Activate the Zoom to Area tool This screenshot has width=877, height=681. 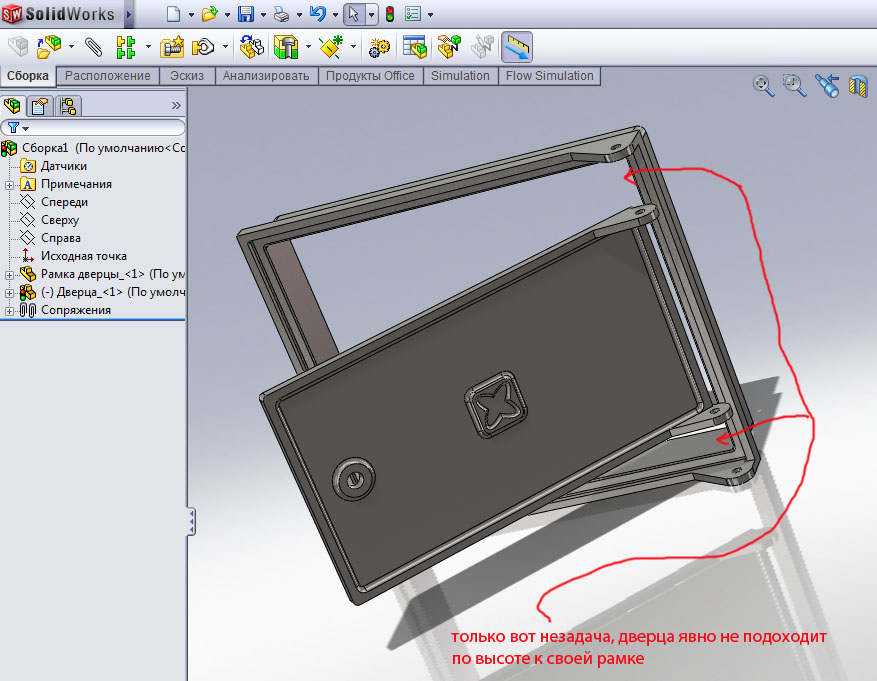coord(795,86)
